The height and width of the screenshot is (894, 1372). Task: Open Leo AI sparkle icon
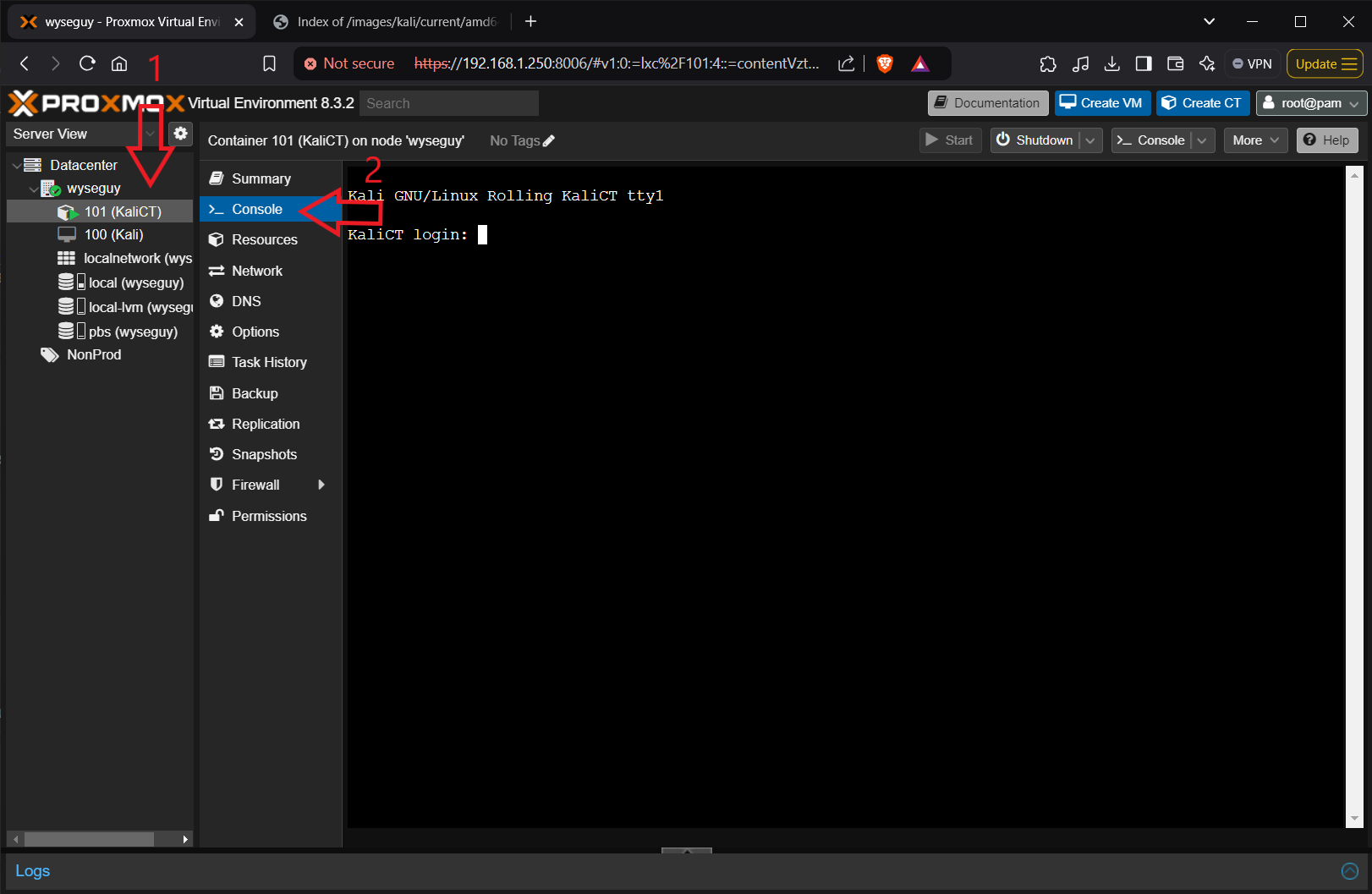[1207, 63]
